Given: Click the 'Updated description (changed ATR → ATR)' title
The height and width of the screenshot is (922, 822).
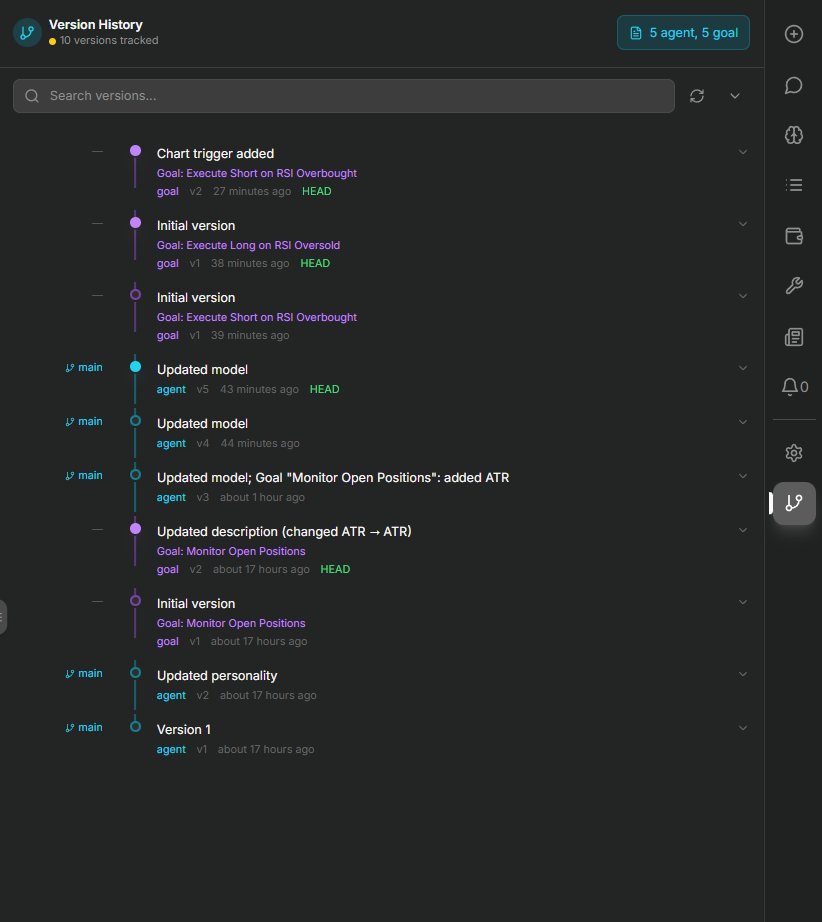Looking at the screenshot, I should [x=284, y=532].
